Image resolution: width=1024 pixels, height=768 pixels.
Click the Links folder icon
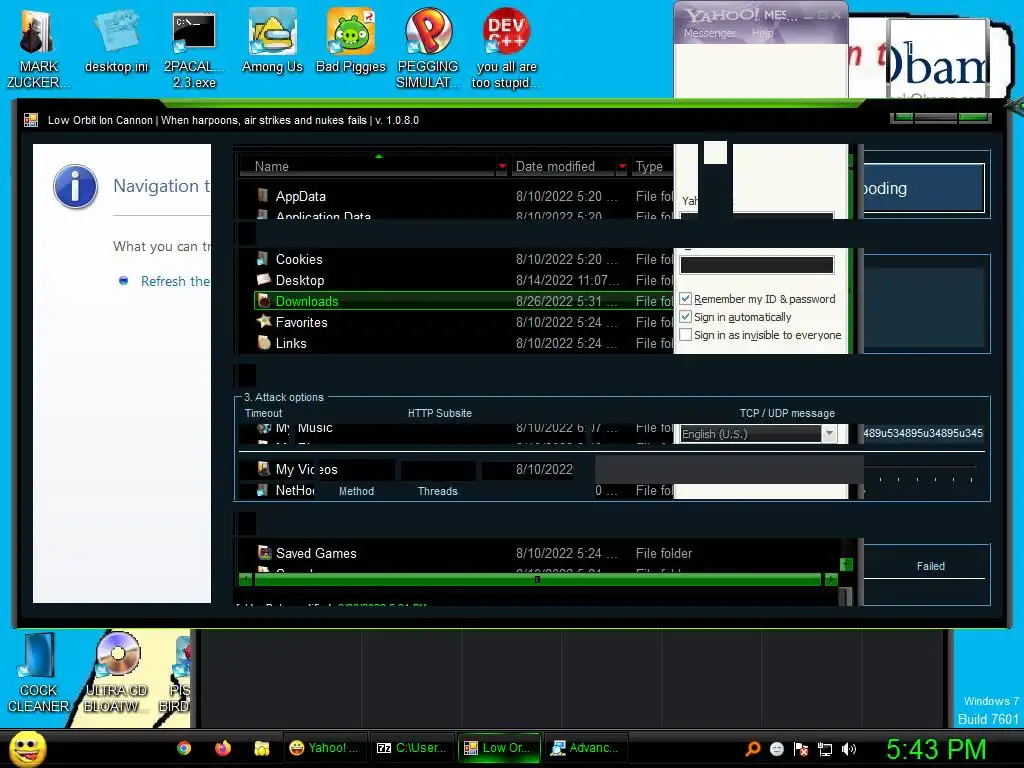coord(264,342)
